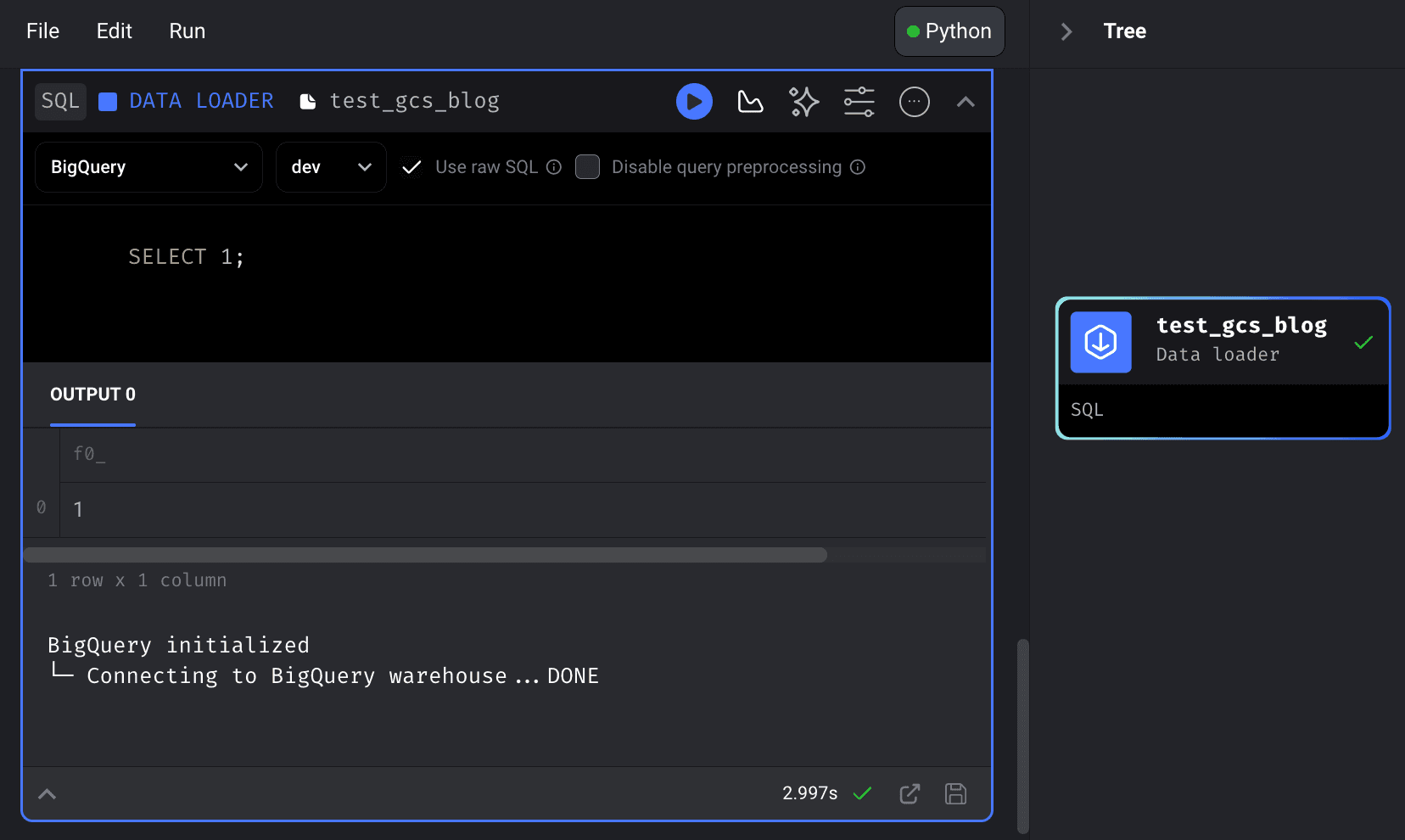The image size is (1405, 840).
Task: Collapse output using bottom-left chevron
Action: click(x=48, y=794)
